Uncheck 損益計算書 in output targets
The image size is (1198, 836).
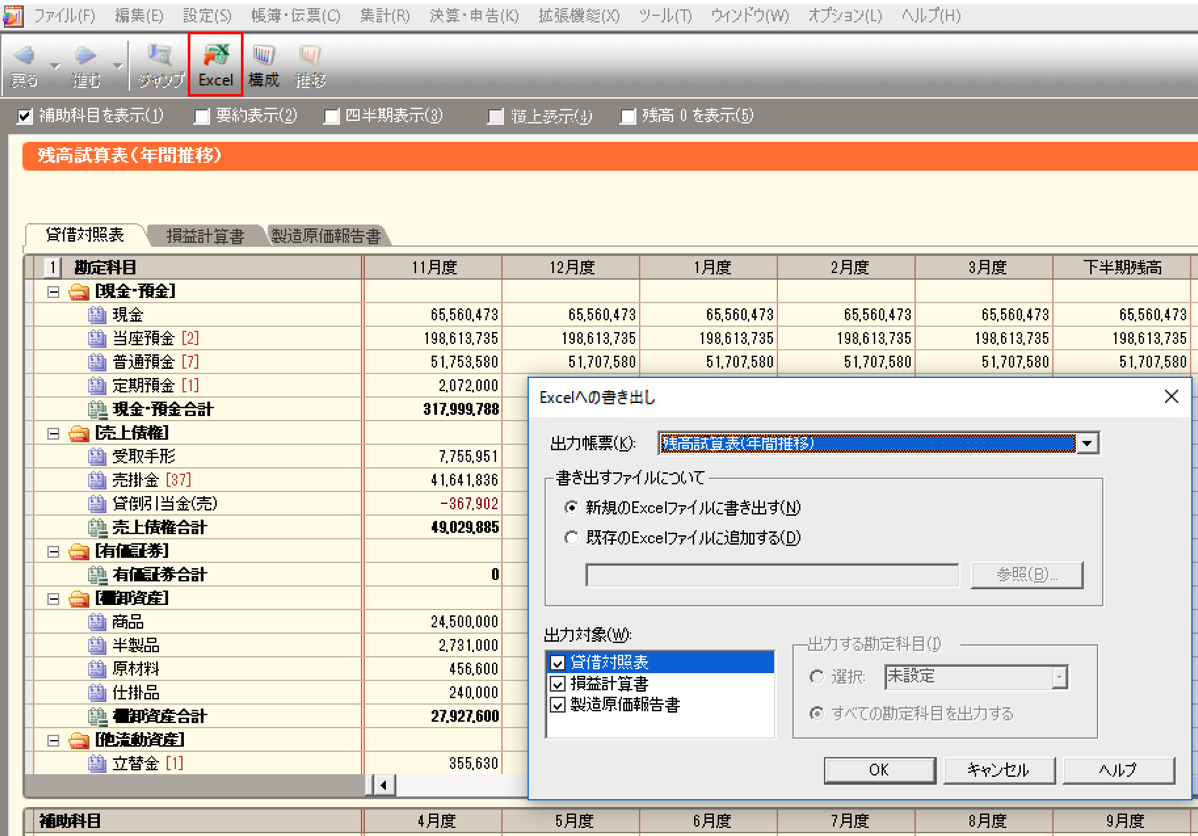pyautogui.click(x=558, y=684)
